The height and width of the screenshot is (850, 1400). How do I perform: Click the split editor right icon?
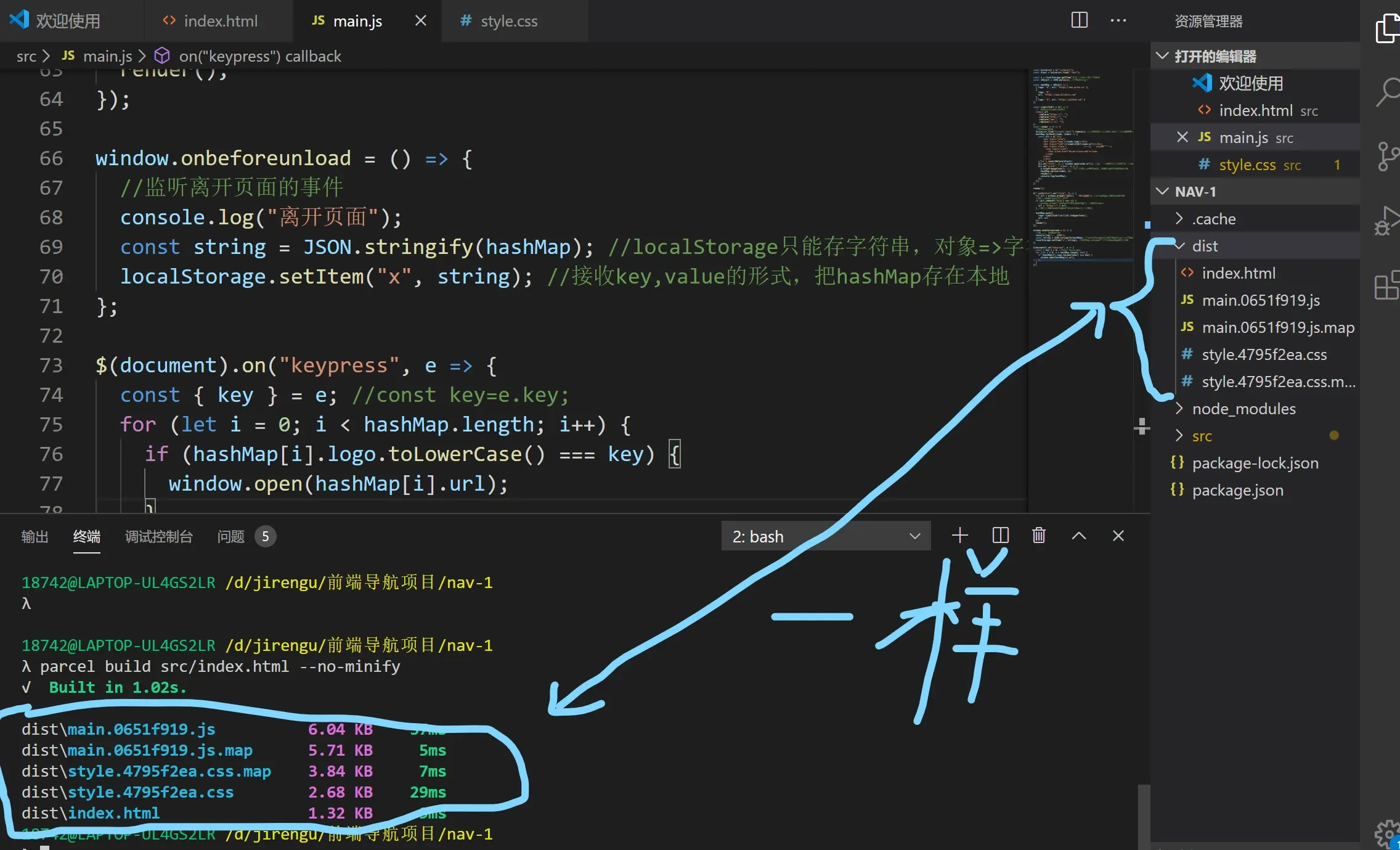click(1079, 20)
